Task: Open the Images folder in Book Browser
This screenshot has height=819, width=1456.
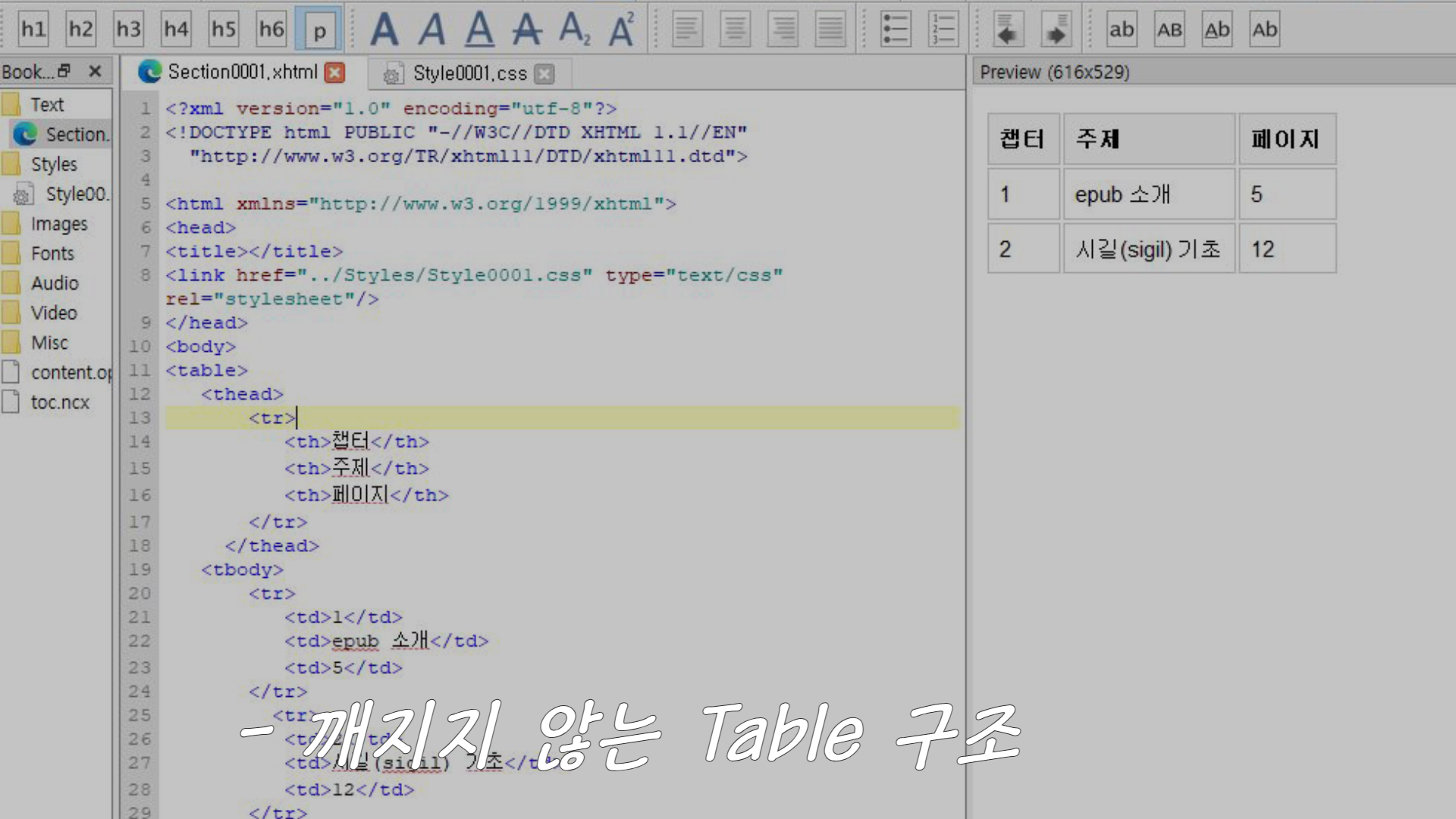Action: click(58, 224)
